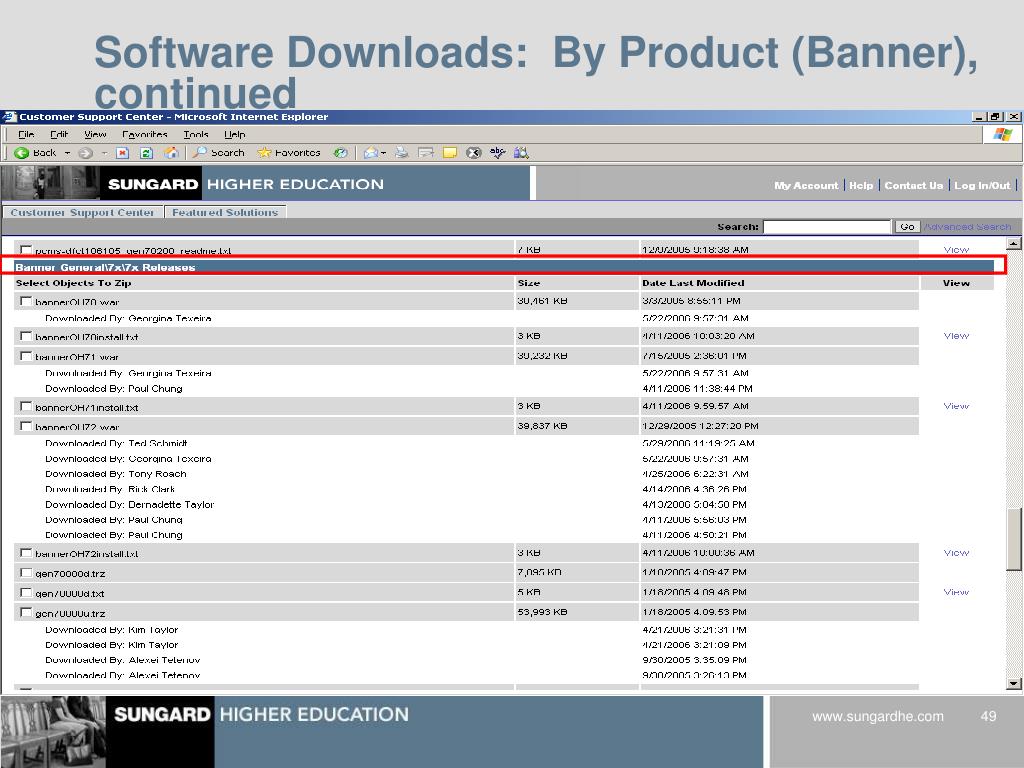Click the page scrollbar up arrow
1024x768 pixels.
point(1014,244)
